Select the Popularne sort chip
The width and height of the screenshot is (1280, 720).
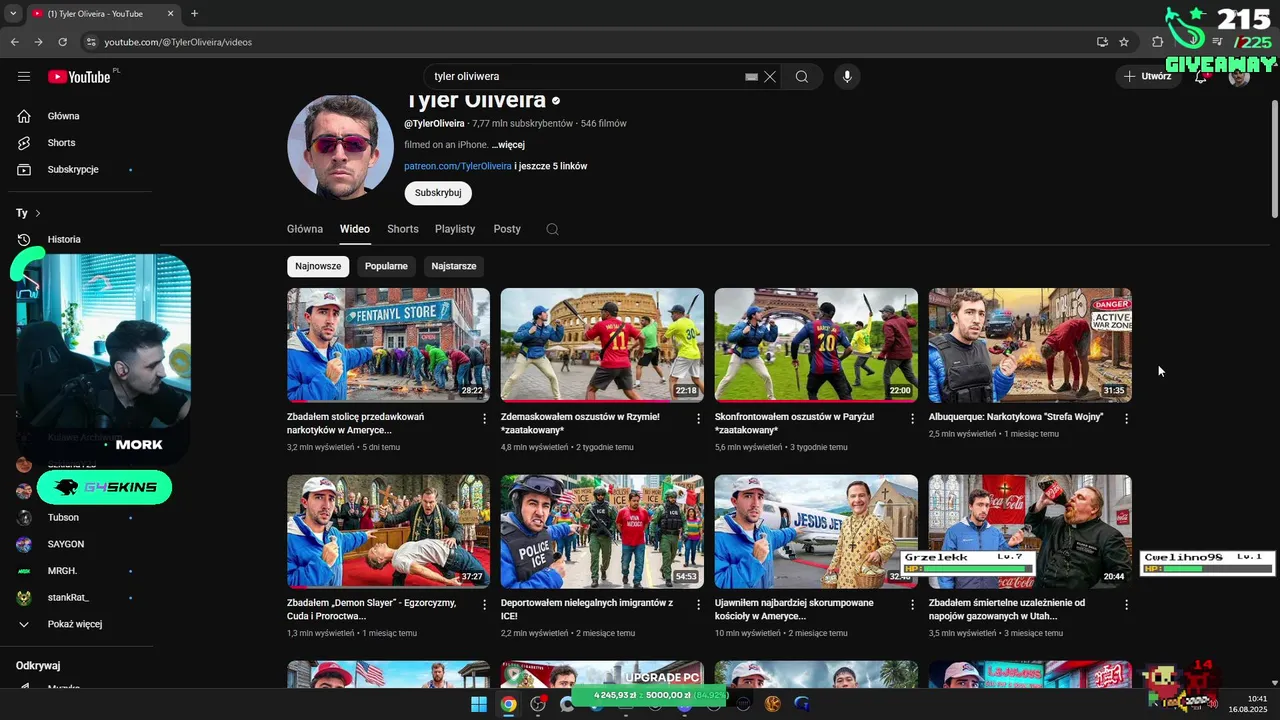click(x=386, y=266)
